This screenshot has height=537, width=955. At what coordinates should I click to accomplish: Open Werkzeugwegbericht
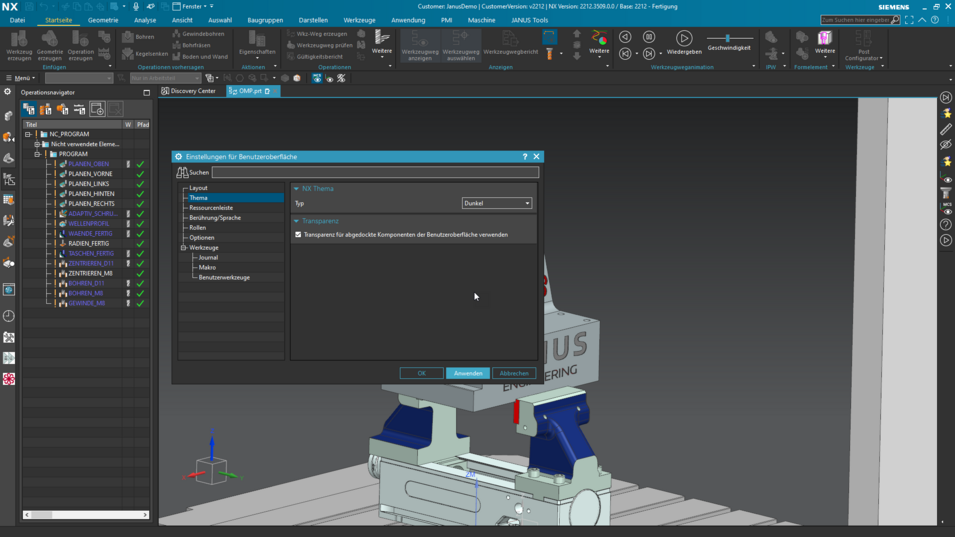pyautogui.click(x=510, y=44)
